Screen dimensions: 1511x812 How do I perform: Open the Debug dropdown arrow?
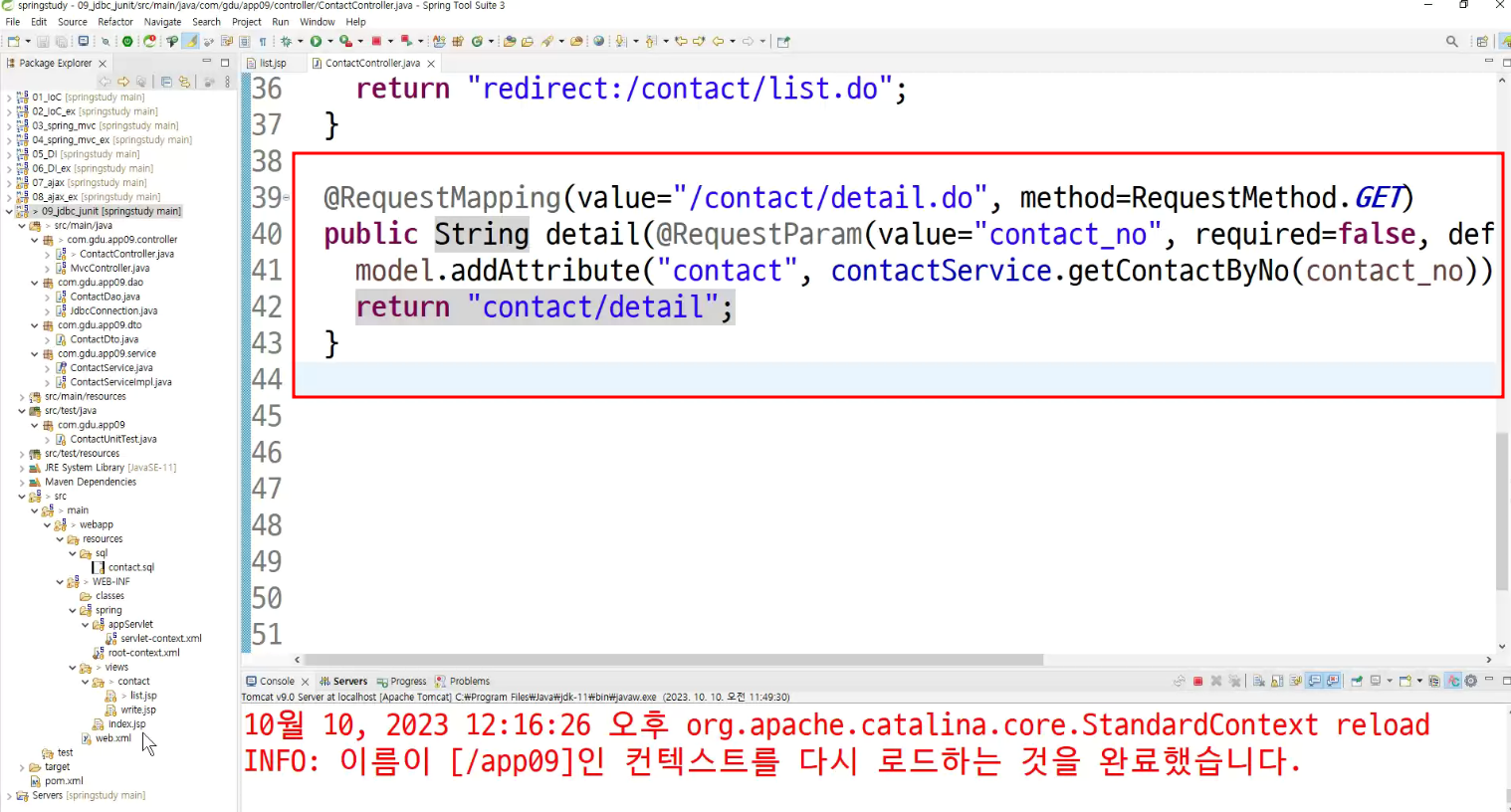[x=300, y=41]
